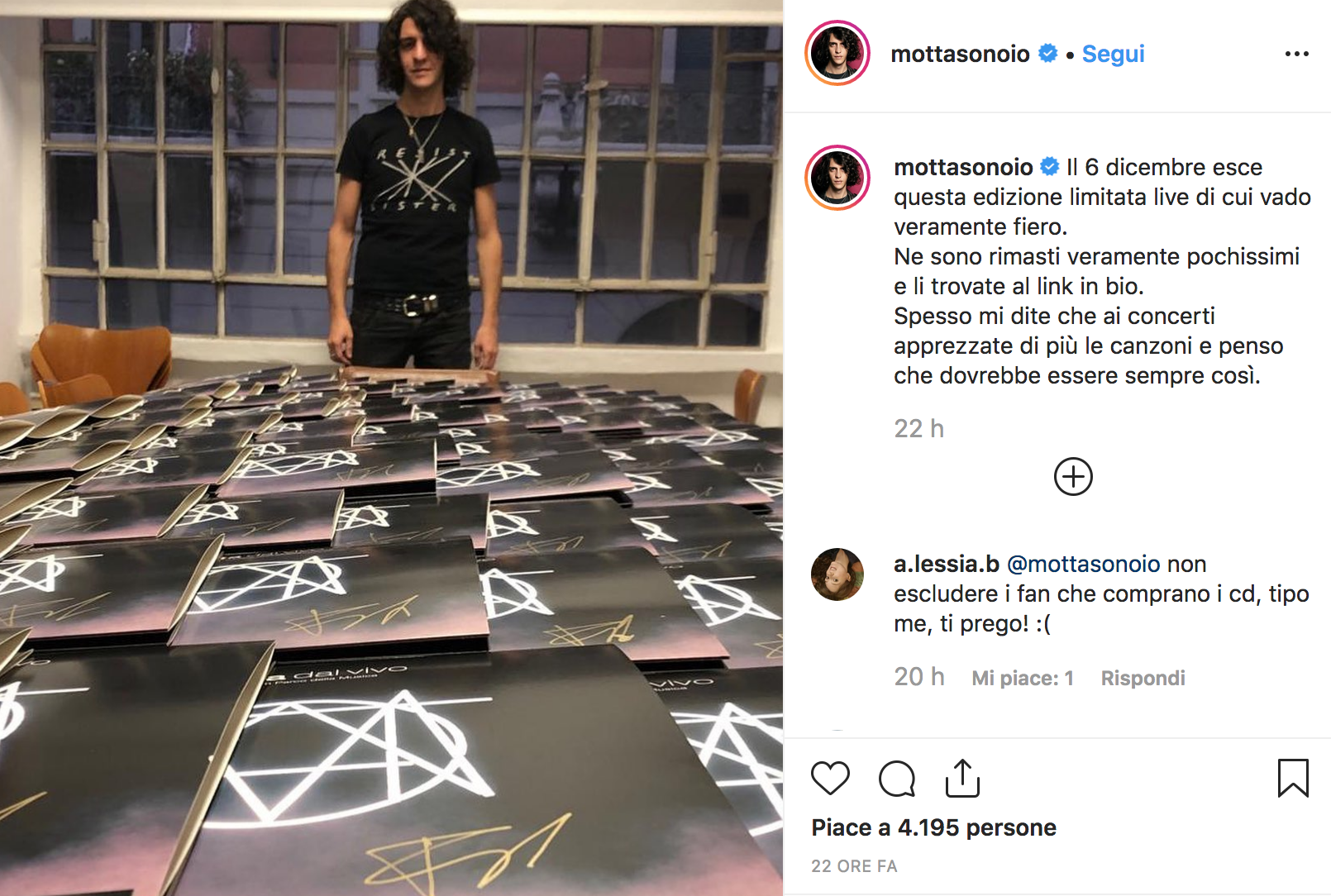Follow the account via Segui
Image resolution: width=1331 pixels, height=896 pixels.
pyautogui.click(x=1113, y=54)
